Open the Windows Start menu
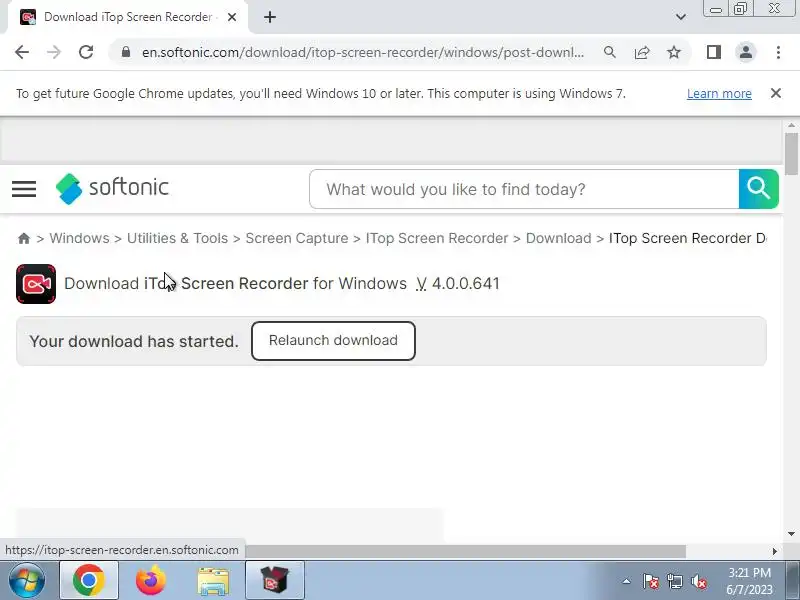 click(27, 580)
